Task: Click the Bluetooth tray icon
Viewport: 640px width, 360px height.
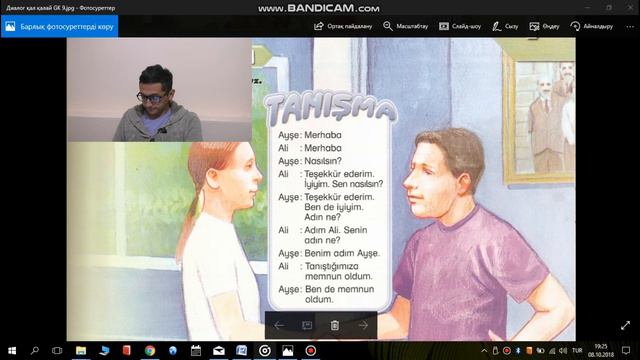Action: coord(518,351)
